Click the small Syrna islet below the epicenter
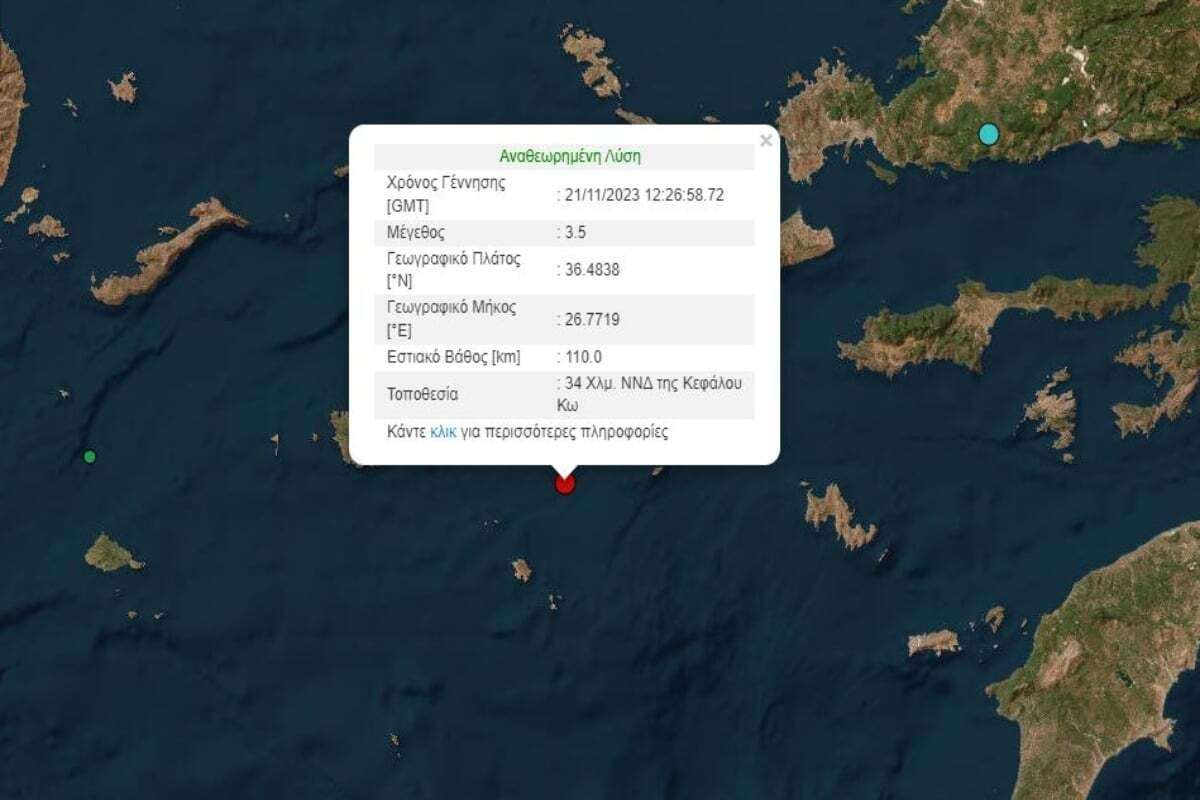 [521, 569]
